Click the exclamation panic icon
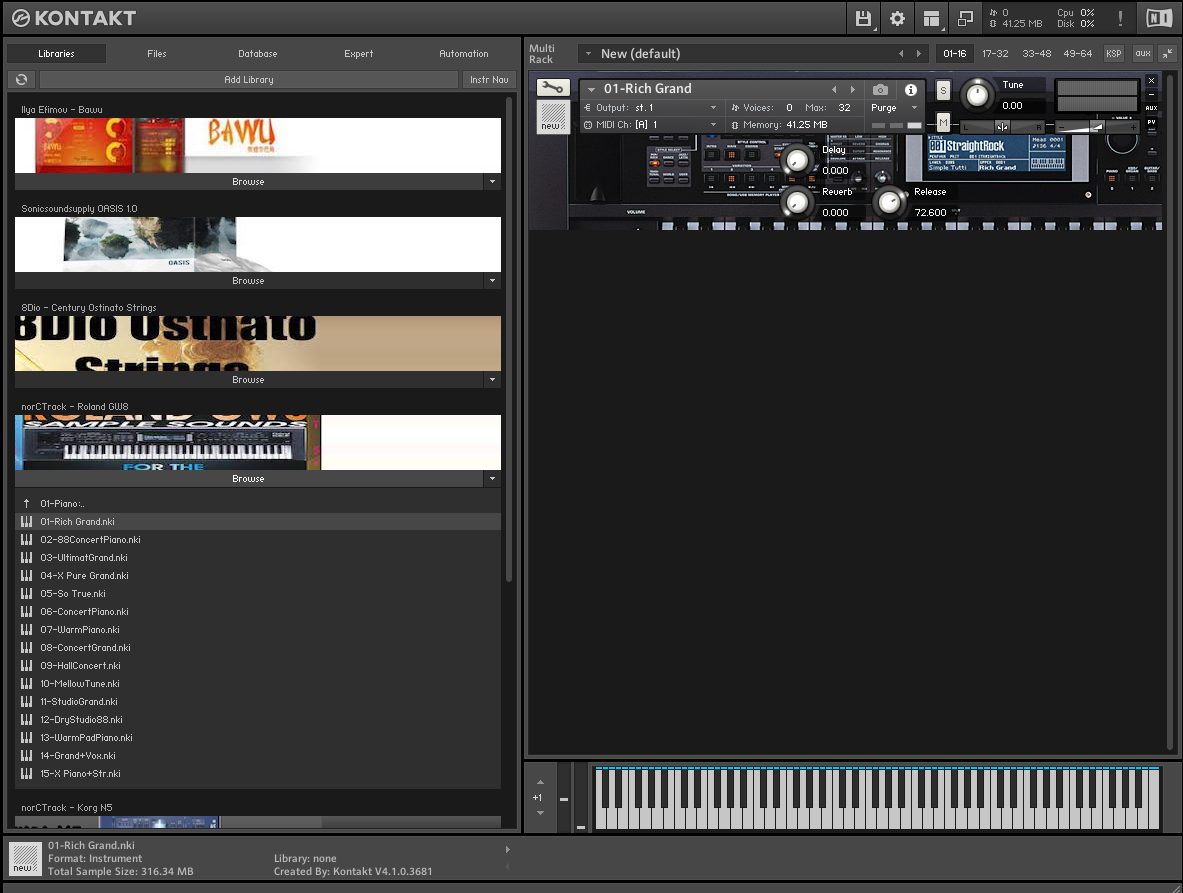 [x=1120, y=19]
